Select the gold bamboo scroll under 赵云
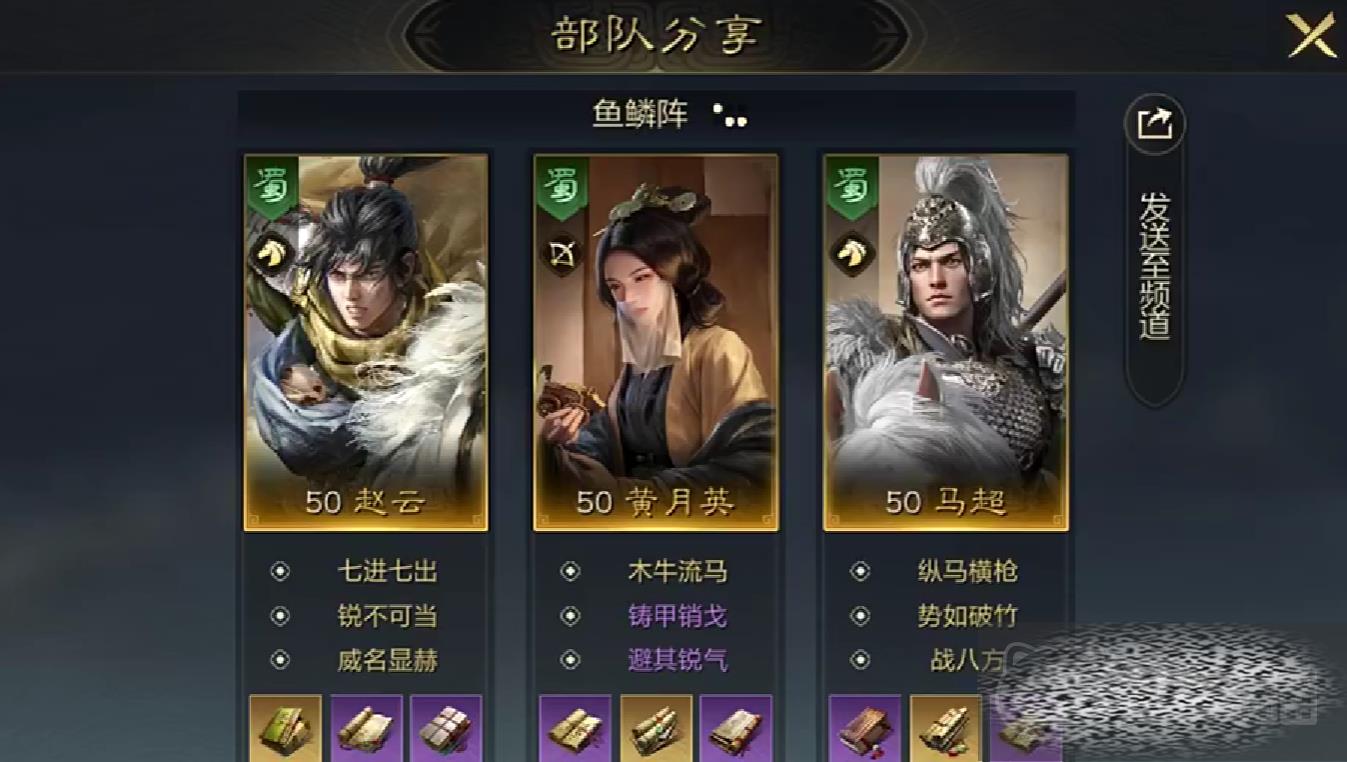 point(286,729)
